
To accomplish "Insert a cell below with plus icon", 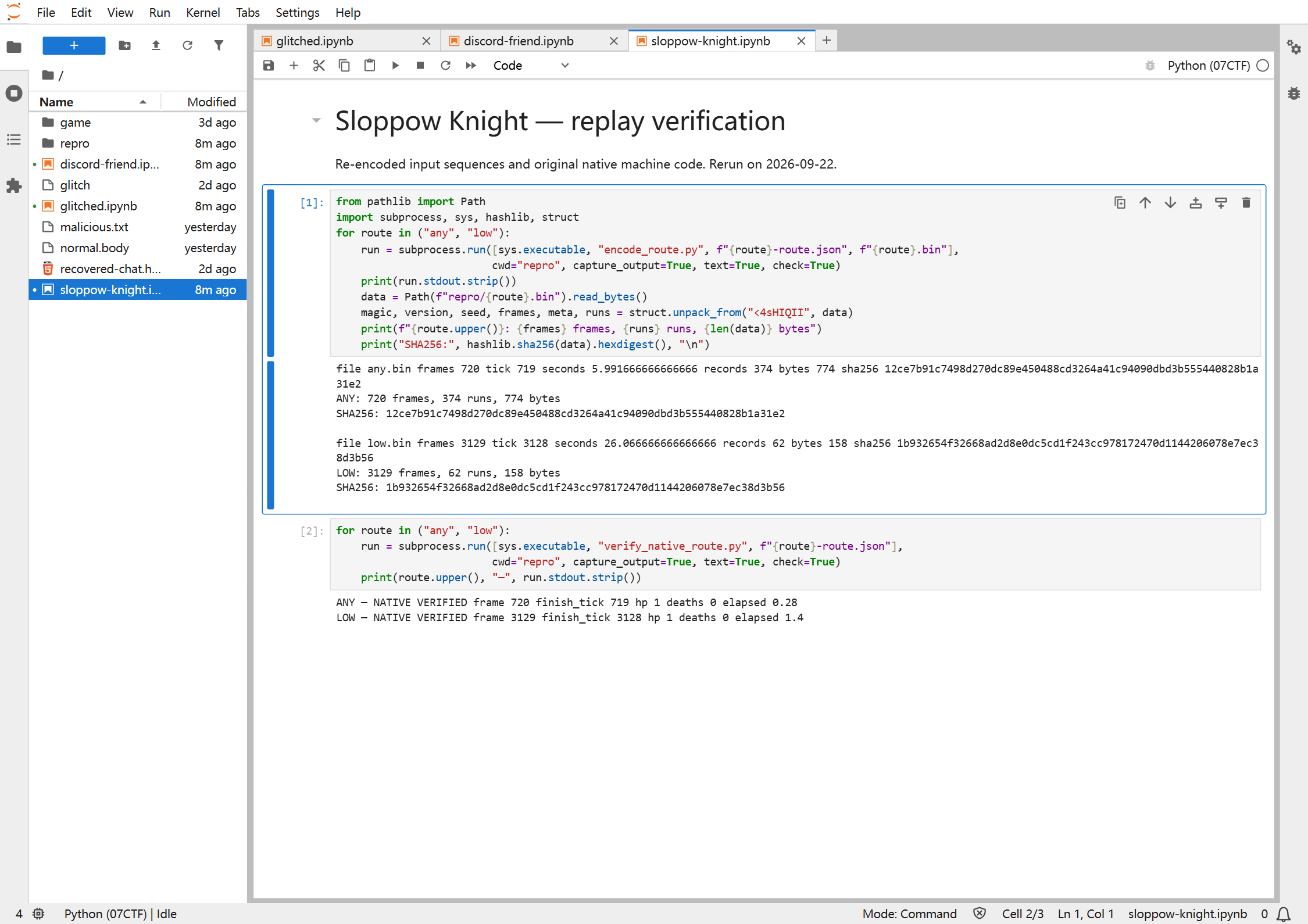I will point(294,65).
